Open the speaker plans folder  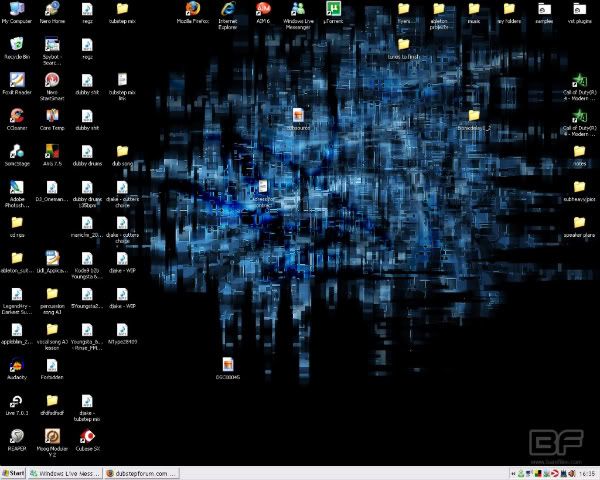[579, 226]
